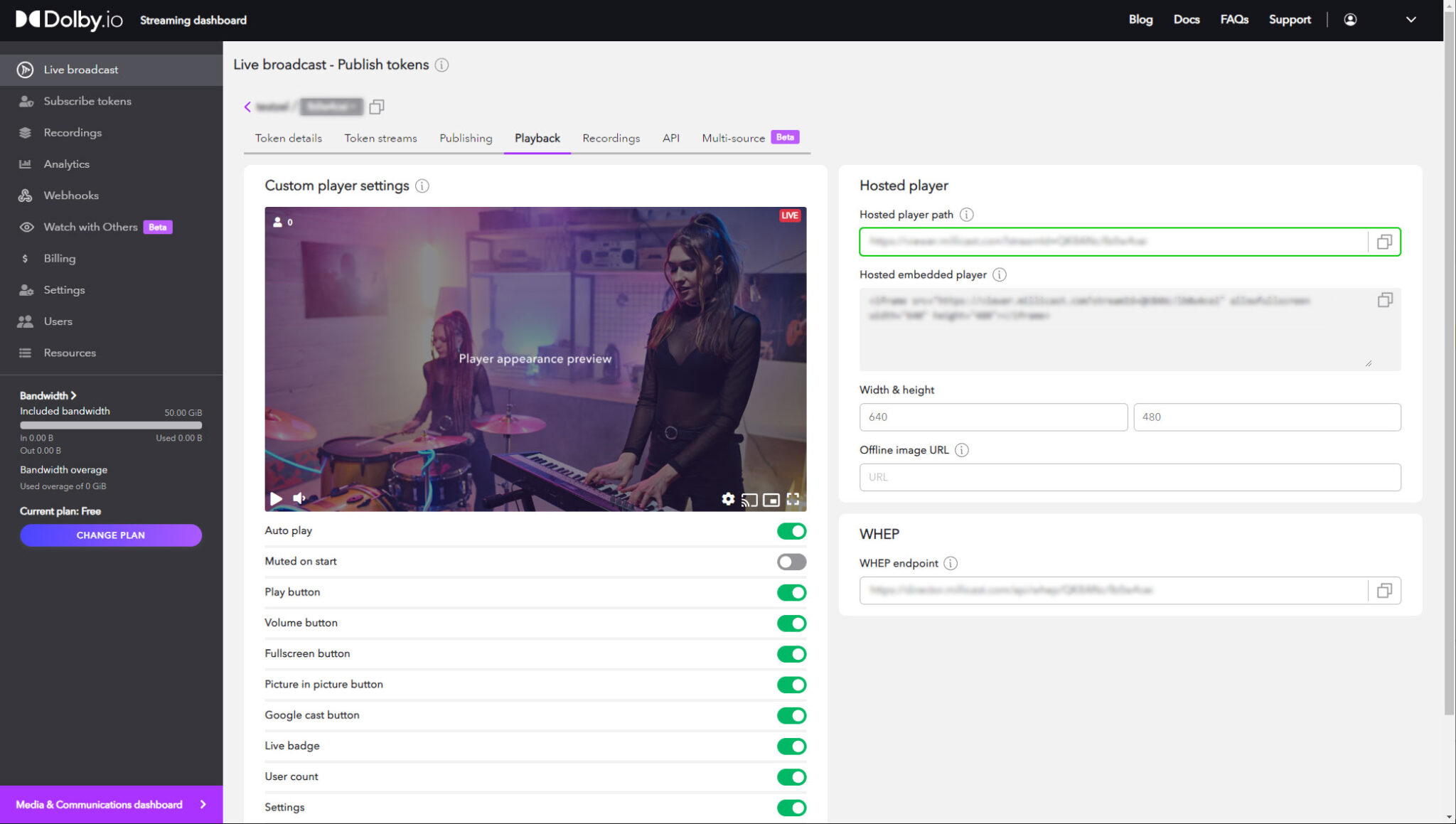Click the volume icon in player preview
Screen dimensions: 1456x824
(299, 498)
